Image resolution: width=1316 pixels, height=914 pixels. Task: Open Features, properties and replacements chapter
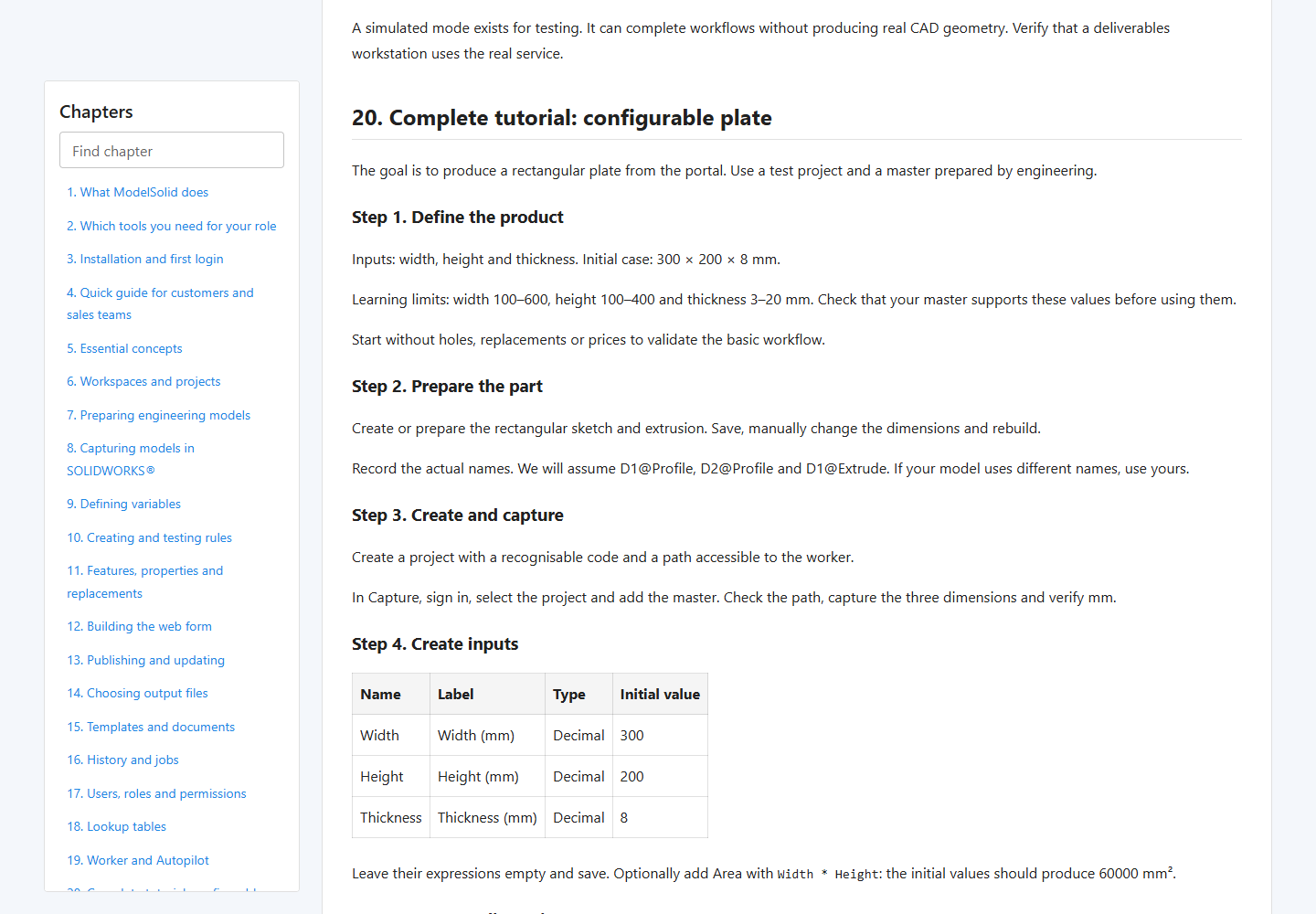click(x=144, y=581)
